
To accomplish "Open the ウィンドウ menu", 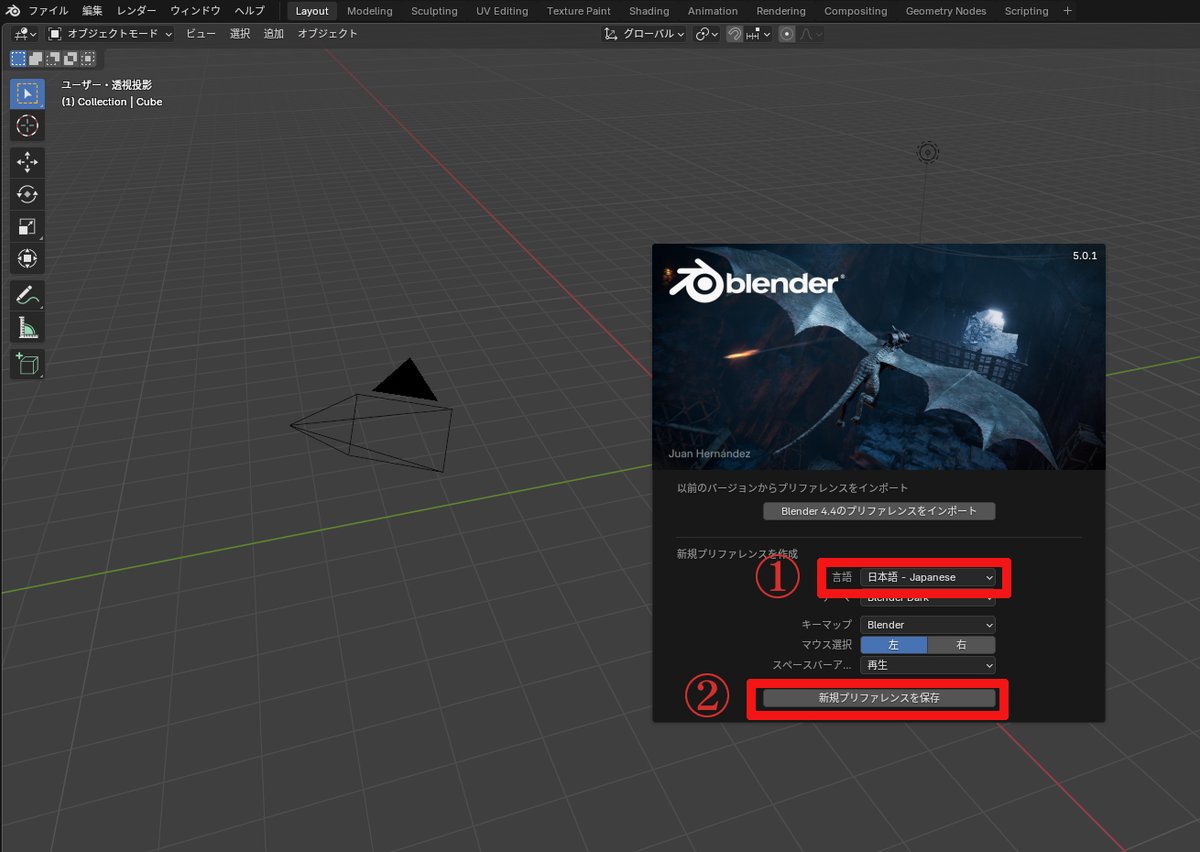I will [195, 11].
